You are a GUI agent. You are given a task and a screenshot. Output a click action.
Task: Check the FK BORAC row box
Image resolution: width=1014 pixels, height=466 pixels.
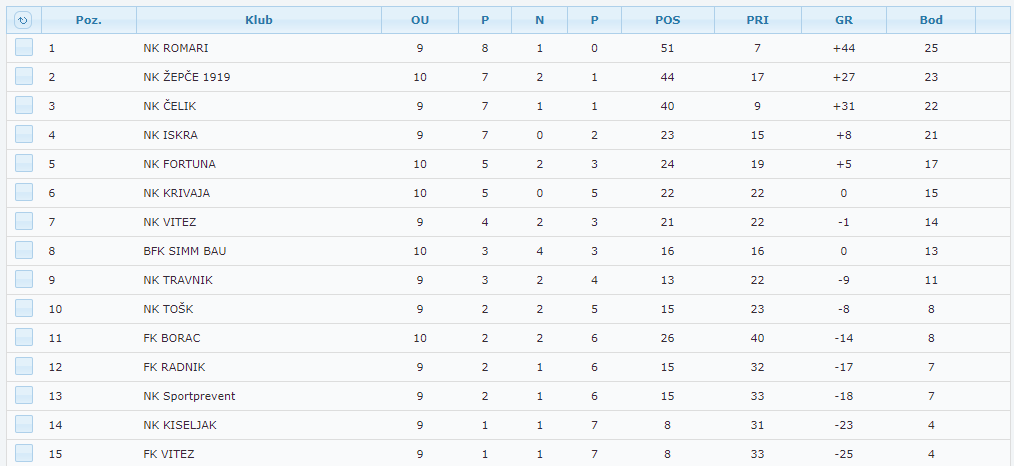tap(24, 338)
